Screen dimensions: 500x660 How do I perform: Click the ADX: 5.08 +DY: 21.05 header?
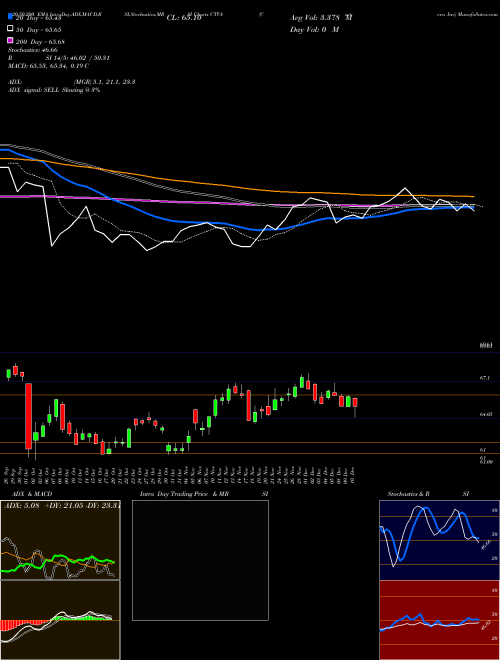[62, 506]
